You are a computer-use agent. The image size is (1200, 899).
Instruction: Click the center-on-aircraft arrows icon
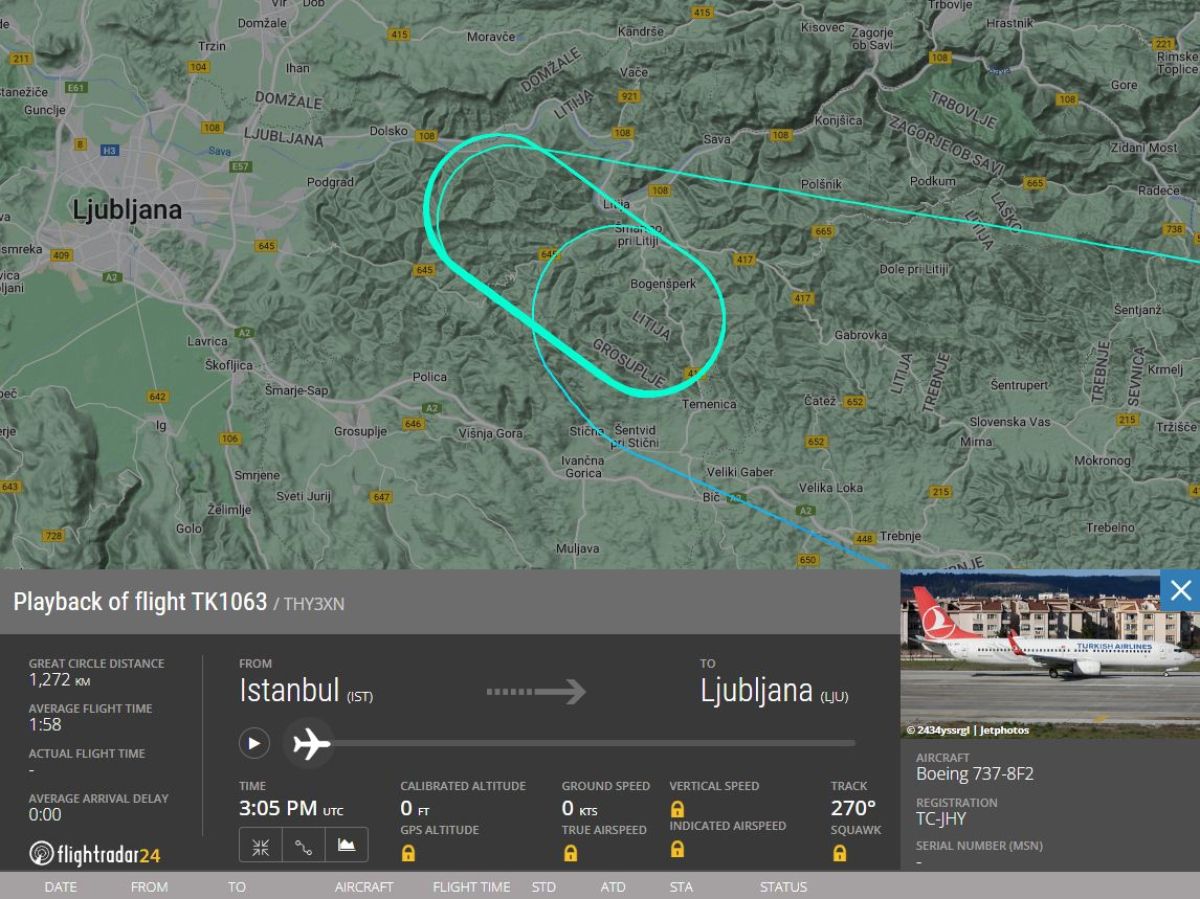260,845
